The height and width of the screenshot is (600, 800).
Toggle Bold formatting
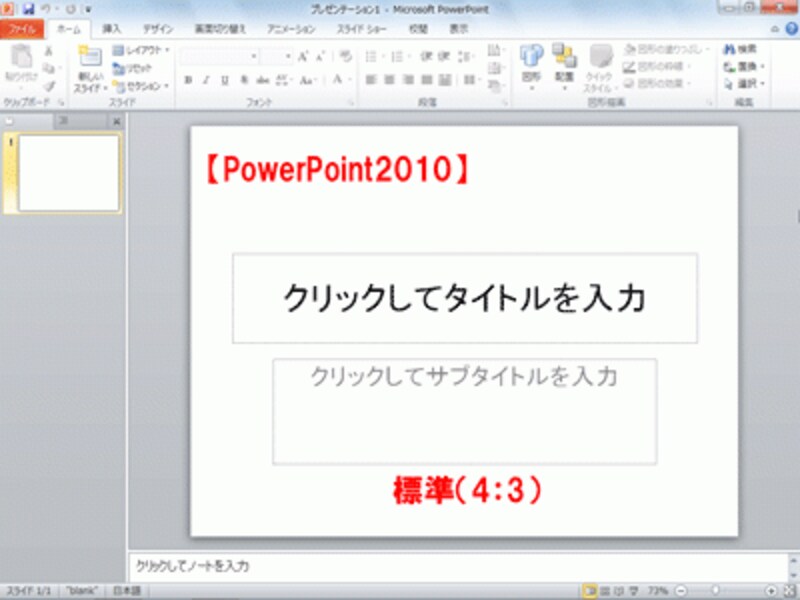(x=188, y=80)
